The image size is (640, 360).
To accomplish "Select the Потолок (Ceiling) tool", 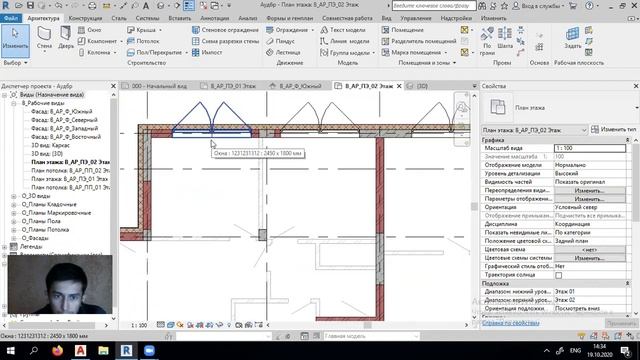I will tap(143, 41).
